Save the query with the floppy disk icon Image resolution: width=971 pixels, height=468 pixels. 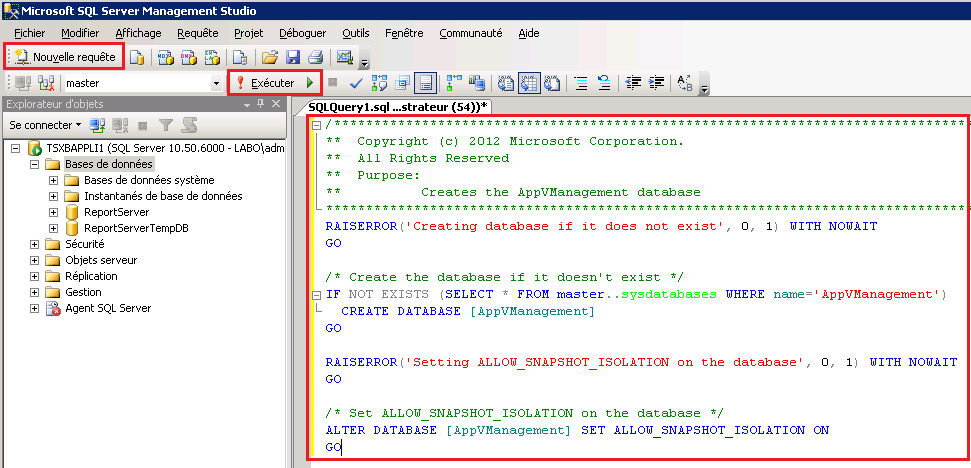[x=292, y=58]
